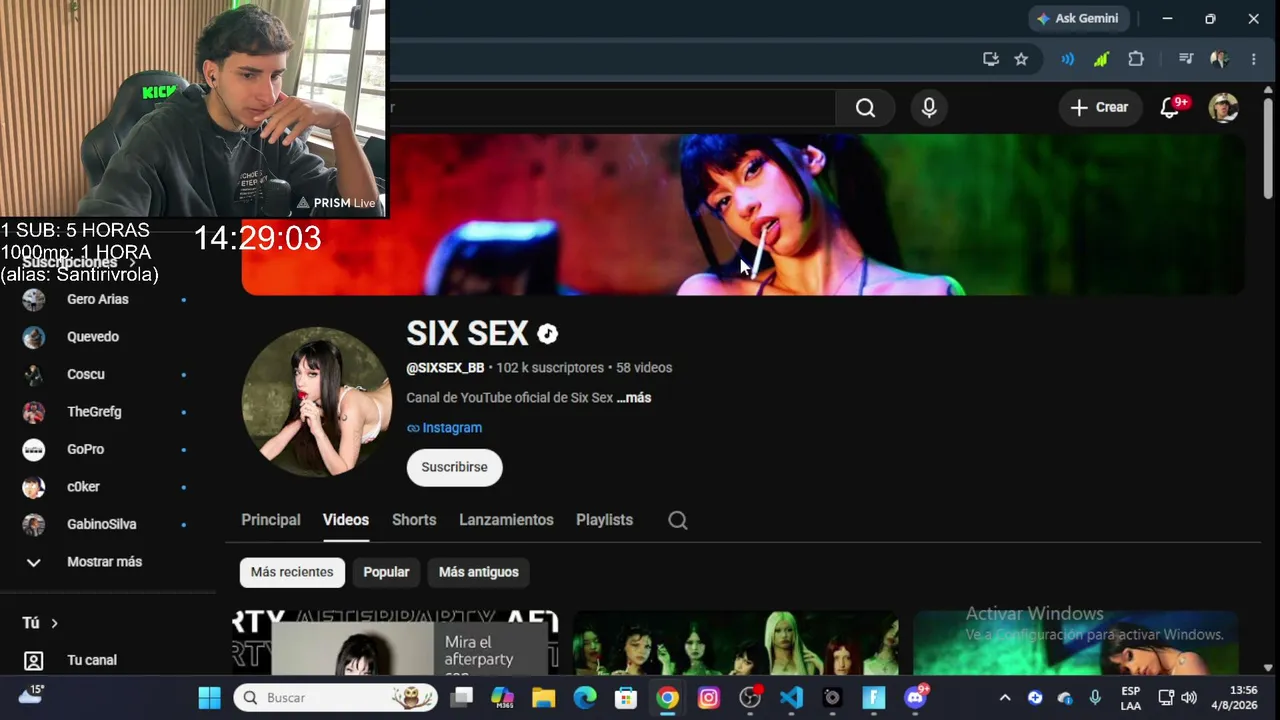1280x720 pixels.
Task: Open Task View on the taskbar
Action: click(461, 697)
